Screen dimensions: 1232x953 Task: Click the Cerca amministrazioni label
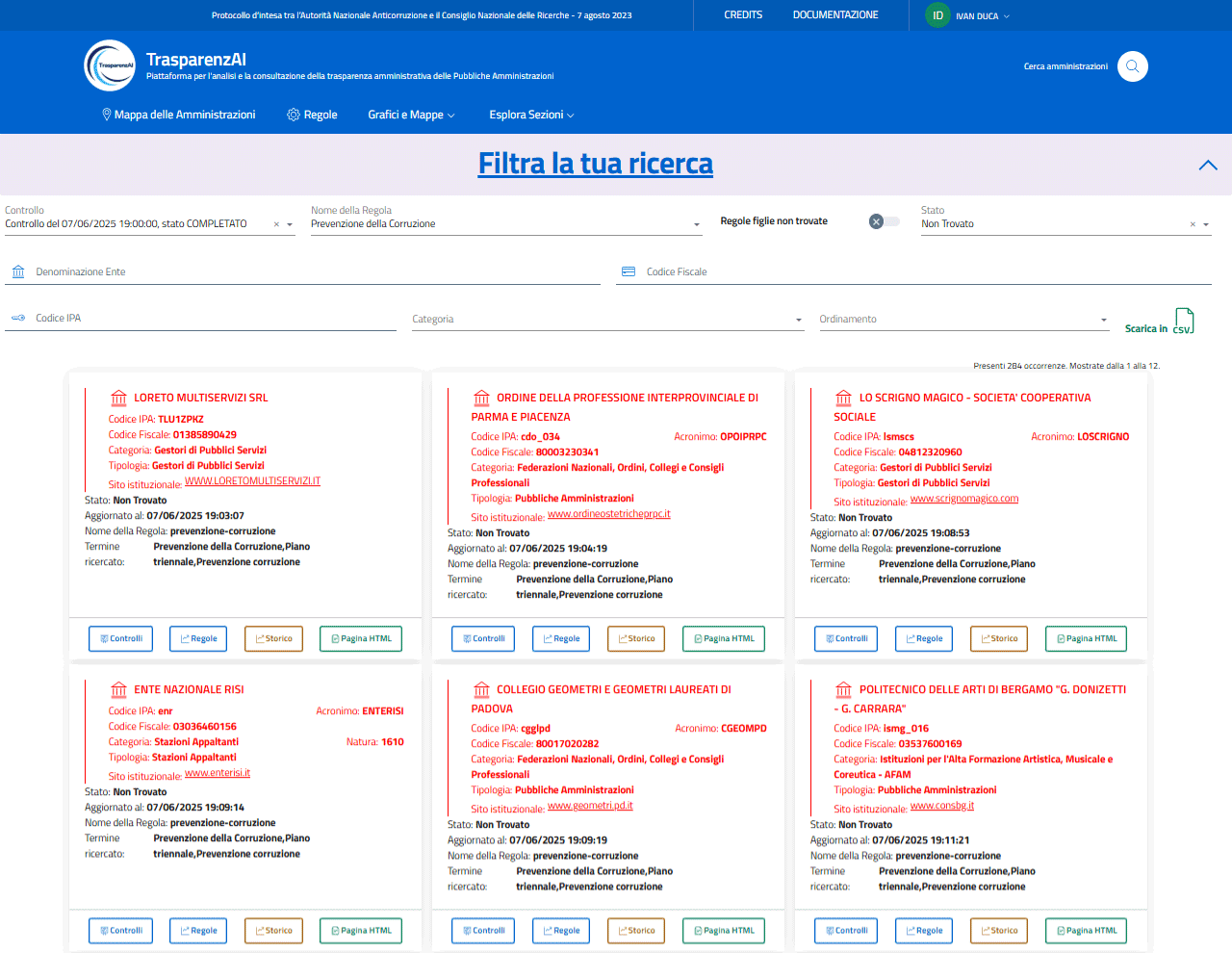(x=1065, y=66)
